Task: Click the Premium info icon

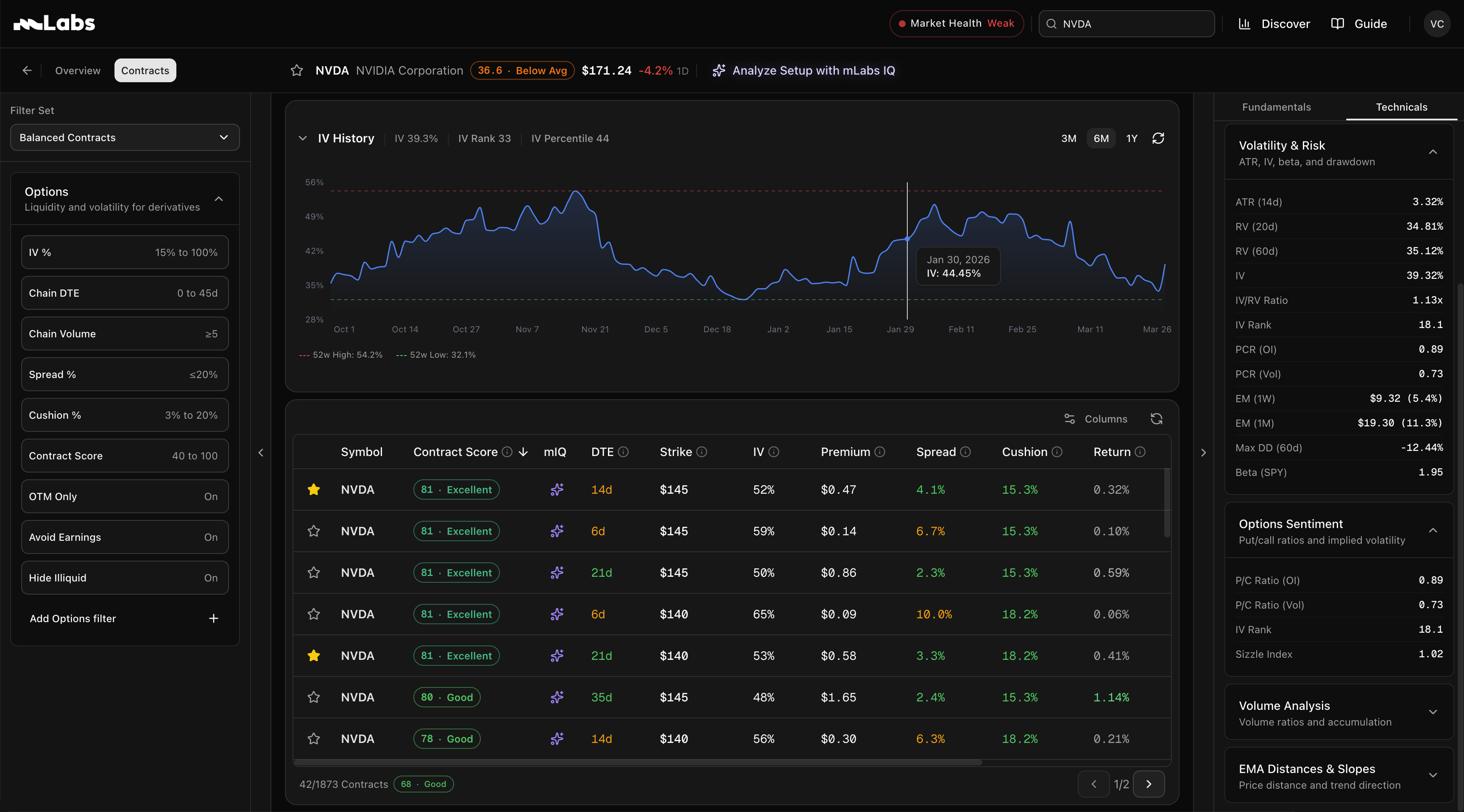Action: point(880,452)
